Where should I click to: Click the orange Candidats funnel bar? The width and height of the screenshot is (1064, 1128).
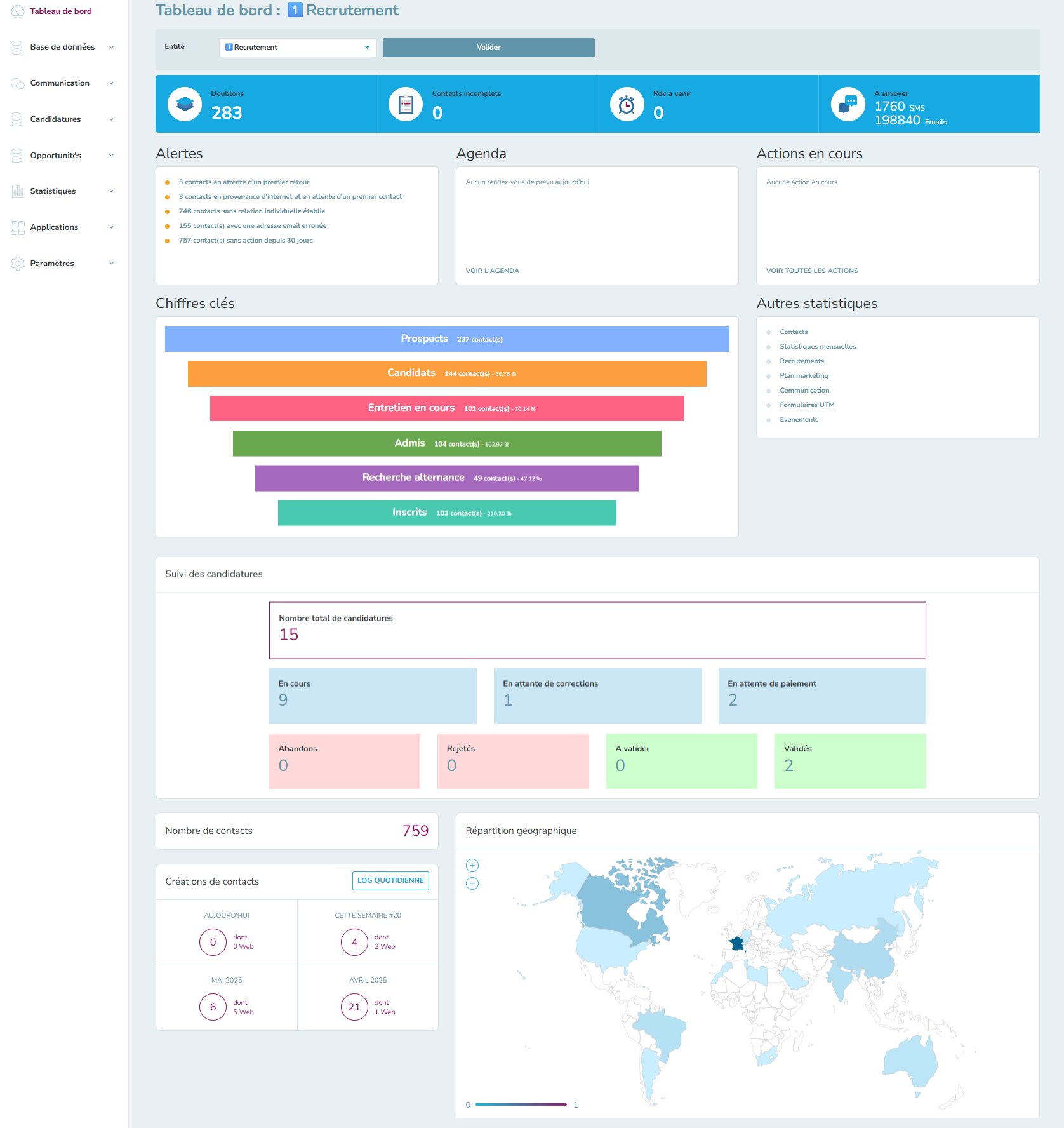click(447, 373)
